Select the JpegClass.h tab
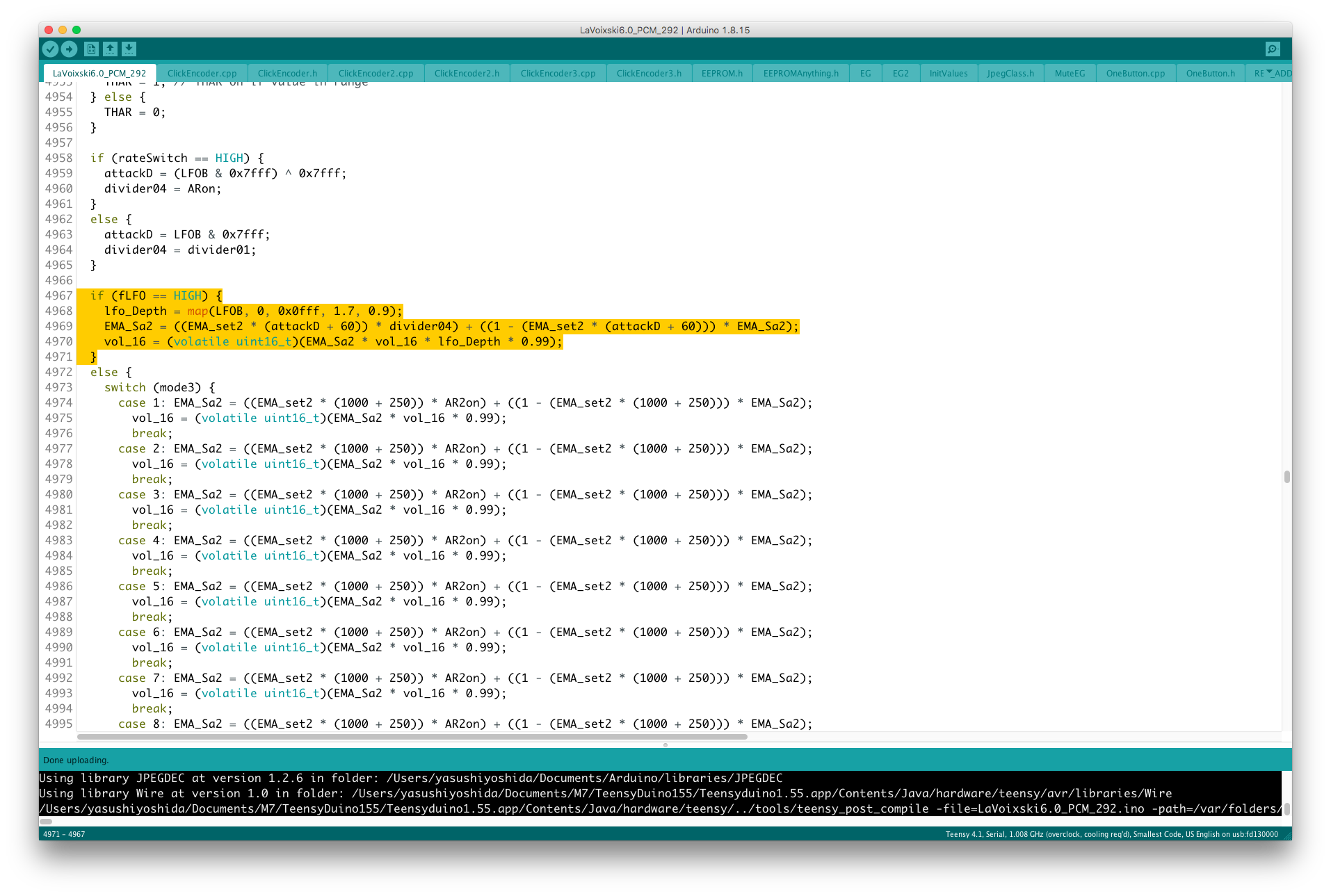Image resolution: width=1331 pixels, height=896 pixels. coord(1010,73)
